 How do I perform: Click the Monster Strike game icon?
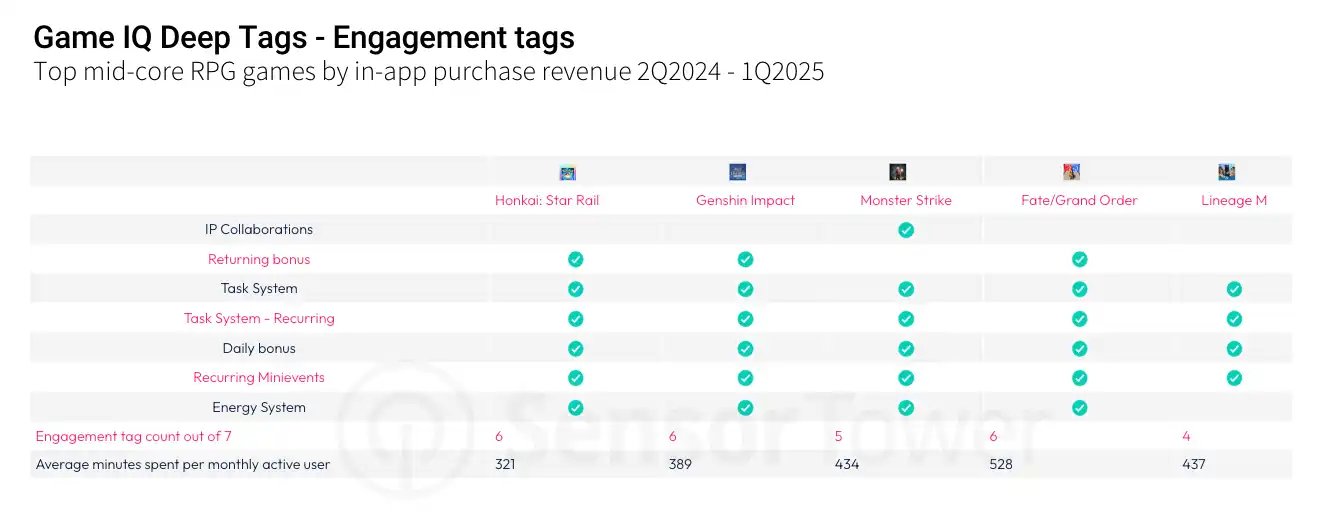coord(898,172)
